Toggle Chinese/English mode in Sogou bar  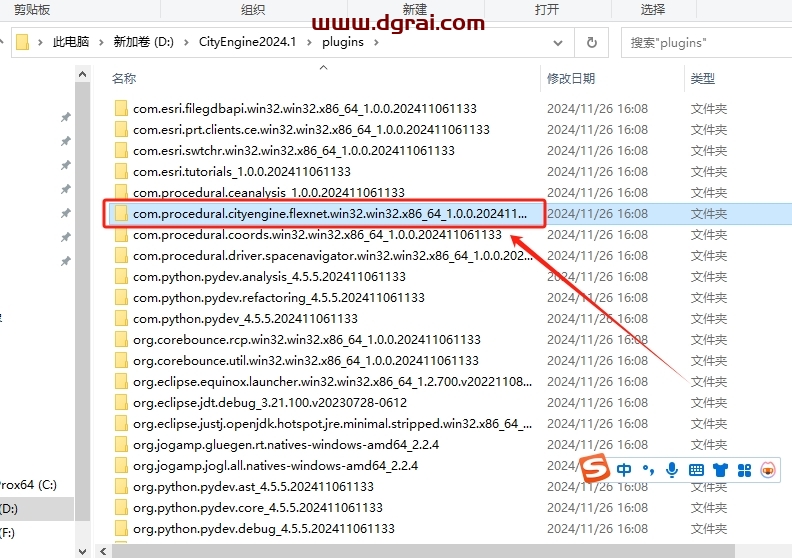(624, 469)
